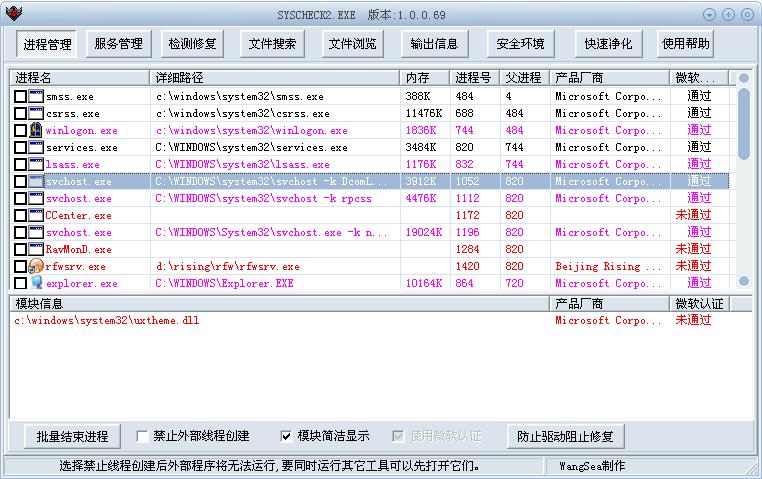Click Beijing Rising vendor cell
The height and width of the screenshot is (479, 762).
[x=608, y=266]
